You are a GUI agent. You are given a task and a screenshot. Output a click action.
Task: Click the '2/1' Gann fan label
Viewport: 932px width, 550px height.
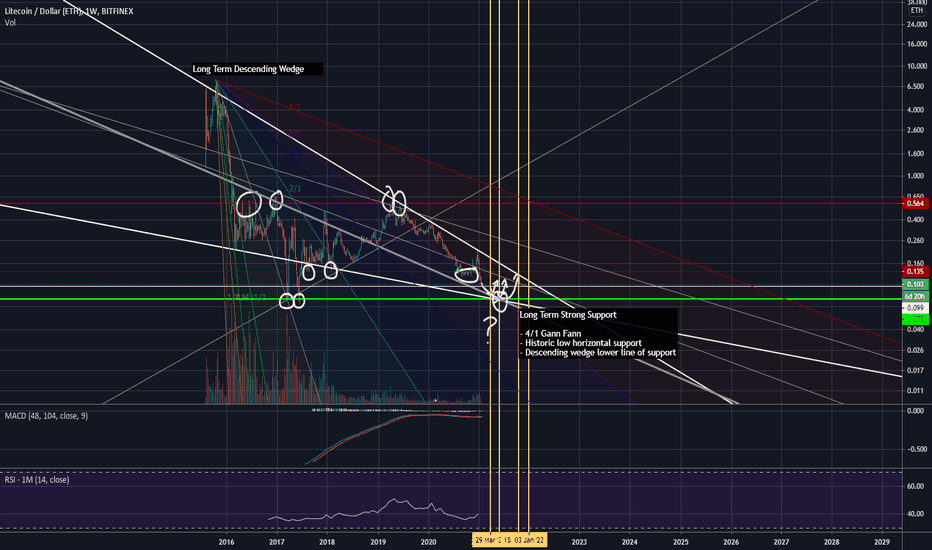click(x=295, y=188)
